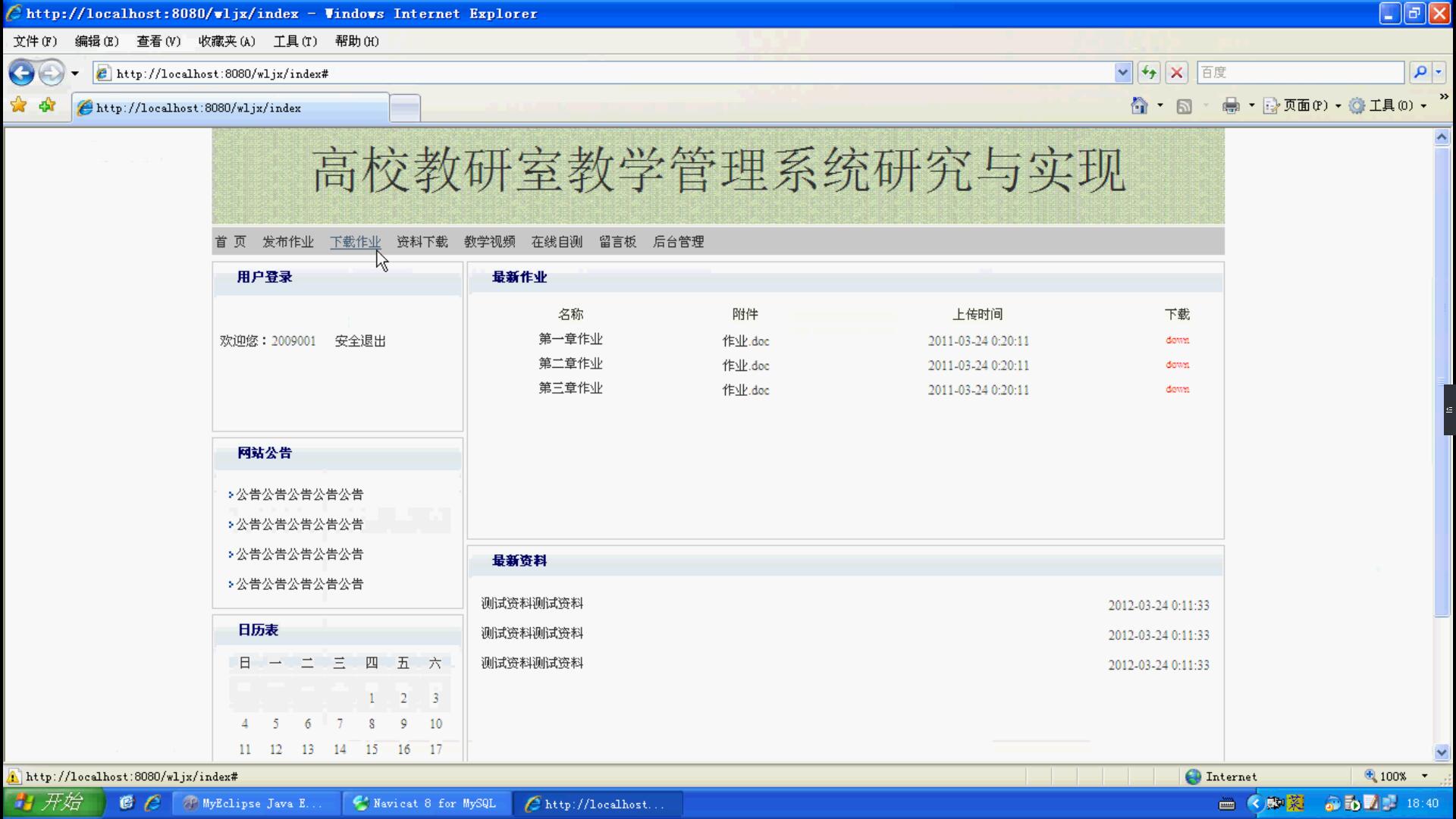This screenshot has height=819, width=1456.
Task: Open the 帮助(H) menu
Action: click(x=356, y=41)
